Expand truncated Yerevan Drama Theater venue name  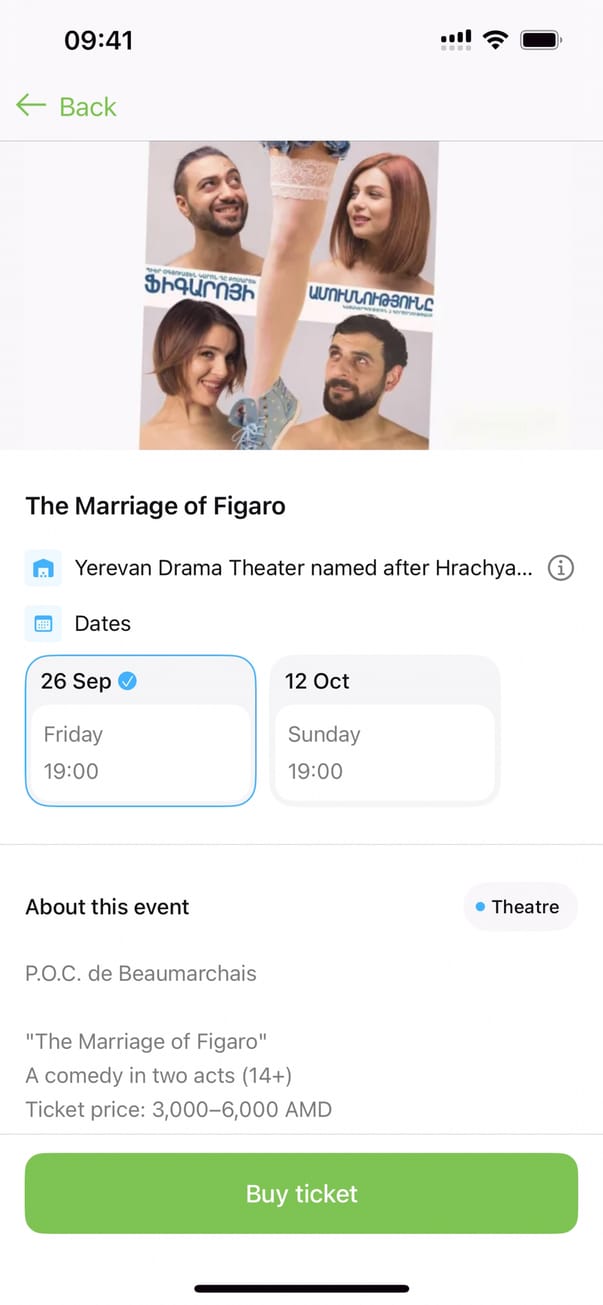click(x=304, y=569)
